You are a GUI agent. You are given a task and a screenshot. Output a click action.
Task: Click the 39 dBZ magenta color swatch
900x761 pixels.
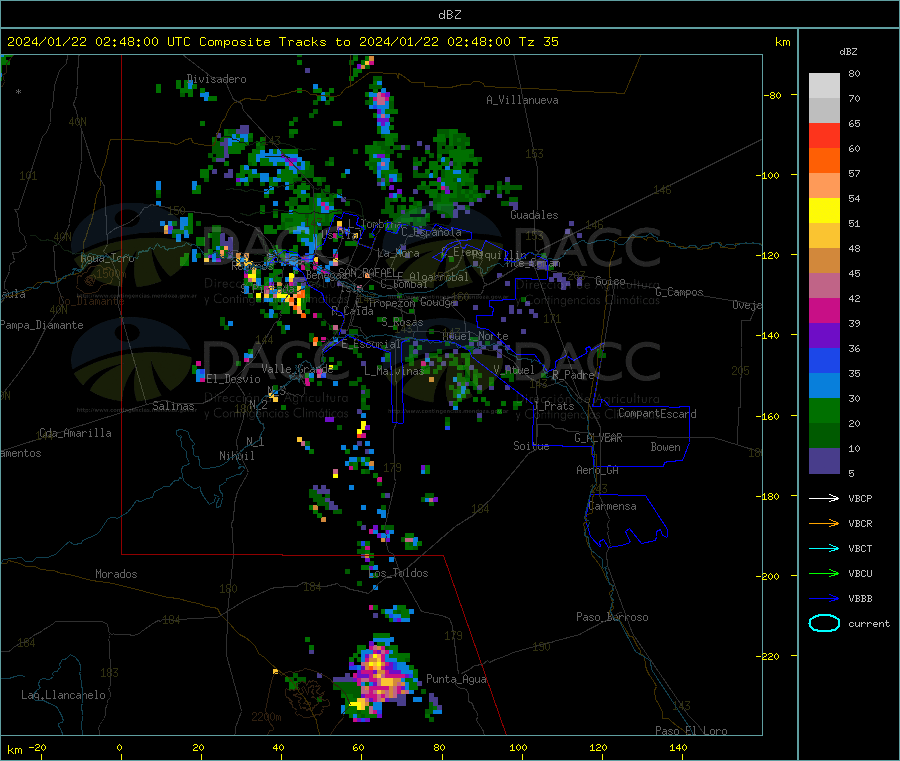[824, 310]
